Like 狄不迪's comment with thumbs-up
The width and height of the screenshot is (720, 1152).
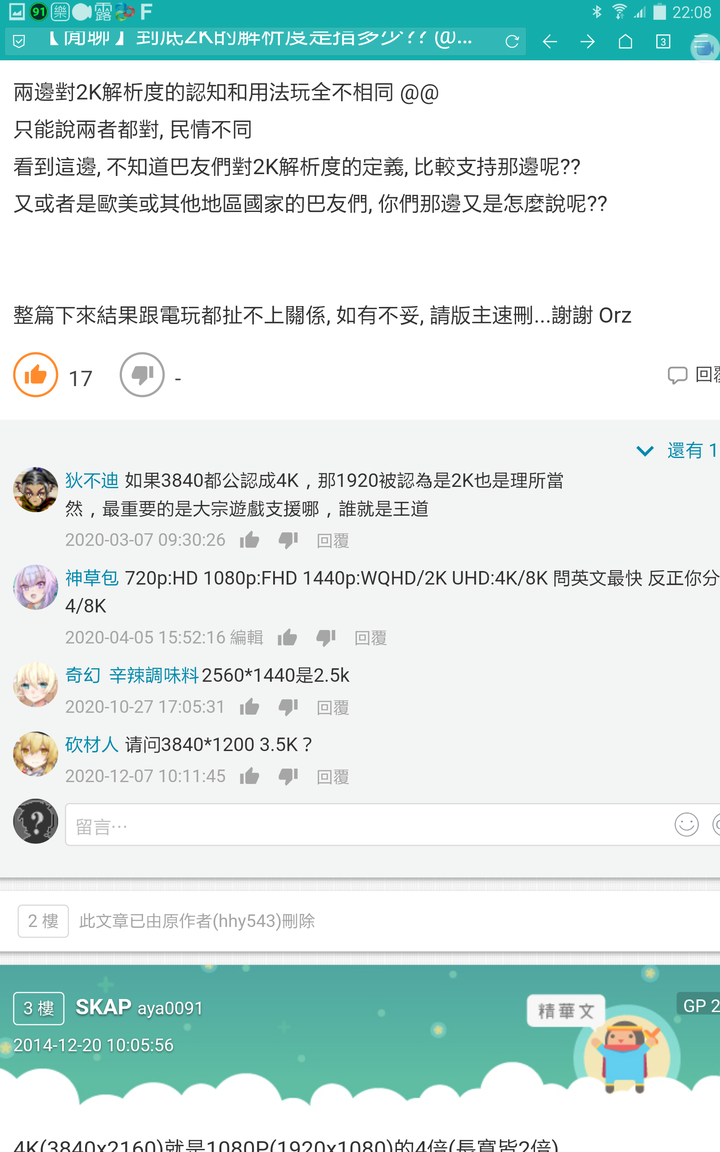click(x=250, y=540)
